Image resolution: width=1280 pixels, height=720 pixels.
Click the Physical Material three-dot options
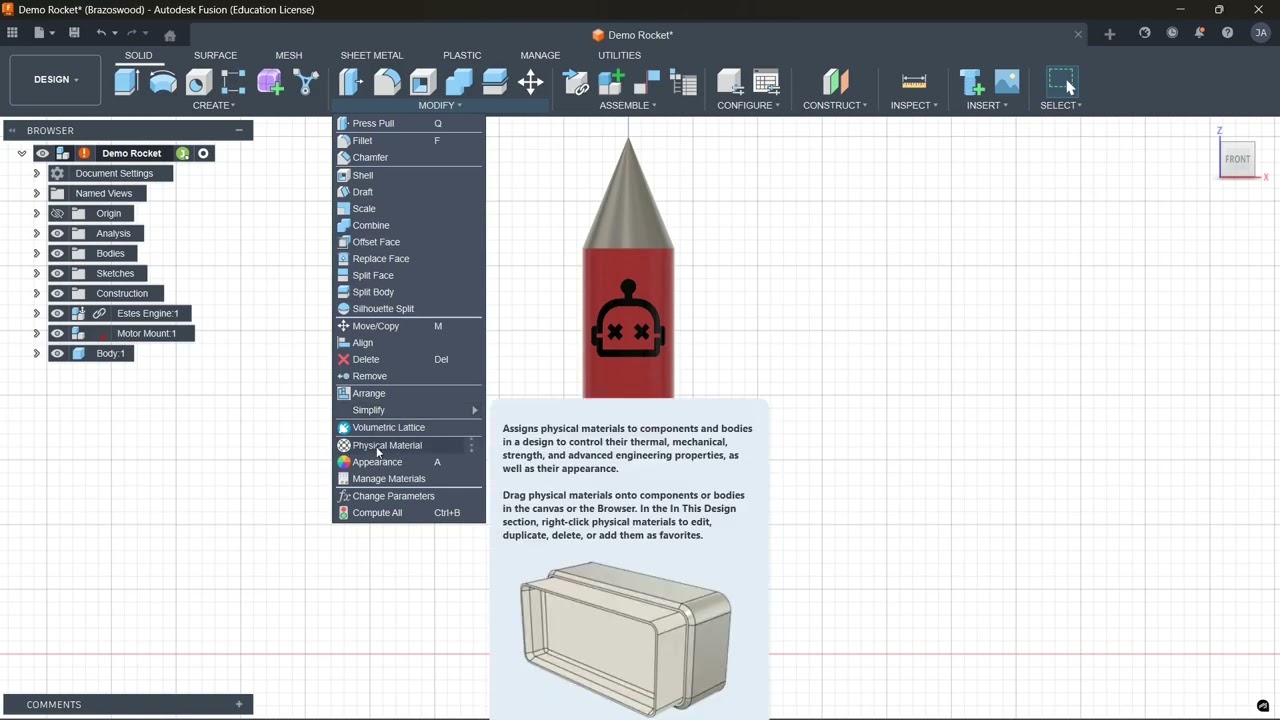[x=471, y=445]
